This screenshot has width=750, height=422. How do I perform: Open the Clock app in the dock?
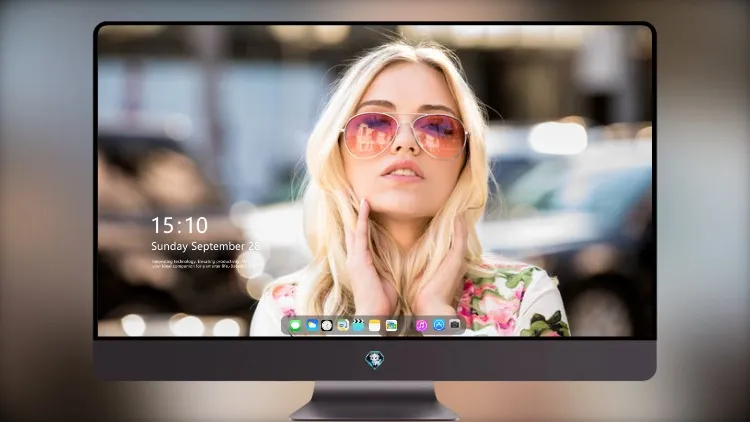coord(327,325)
